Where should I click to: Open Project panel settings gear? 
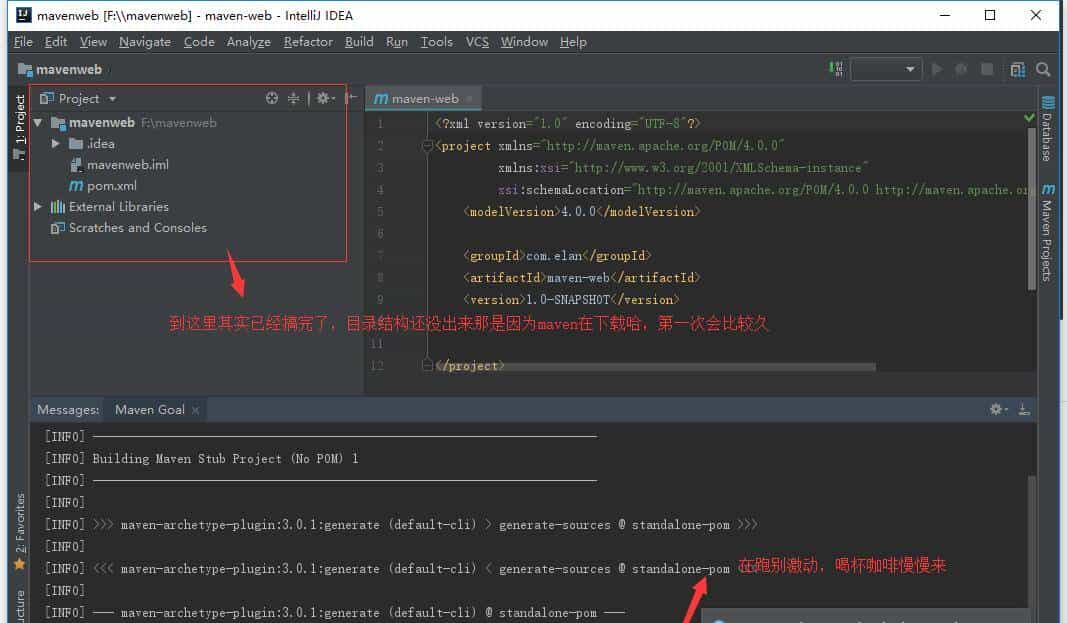pyautogui.click(x=322, y=98)
